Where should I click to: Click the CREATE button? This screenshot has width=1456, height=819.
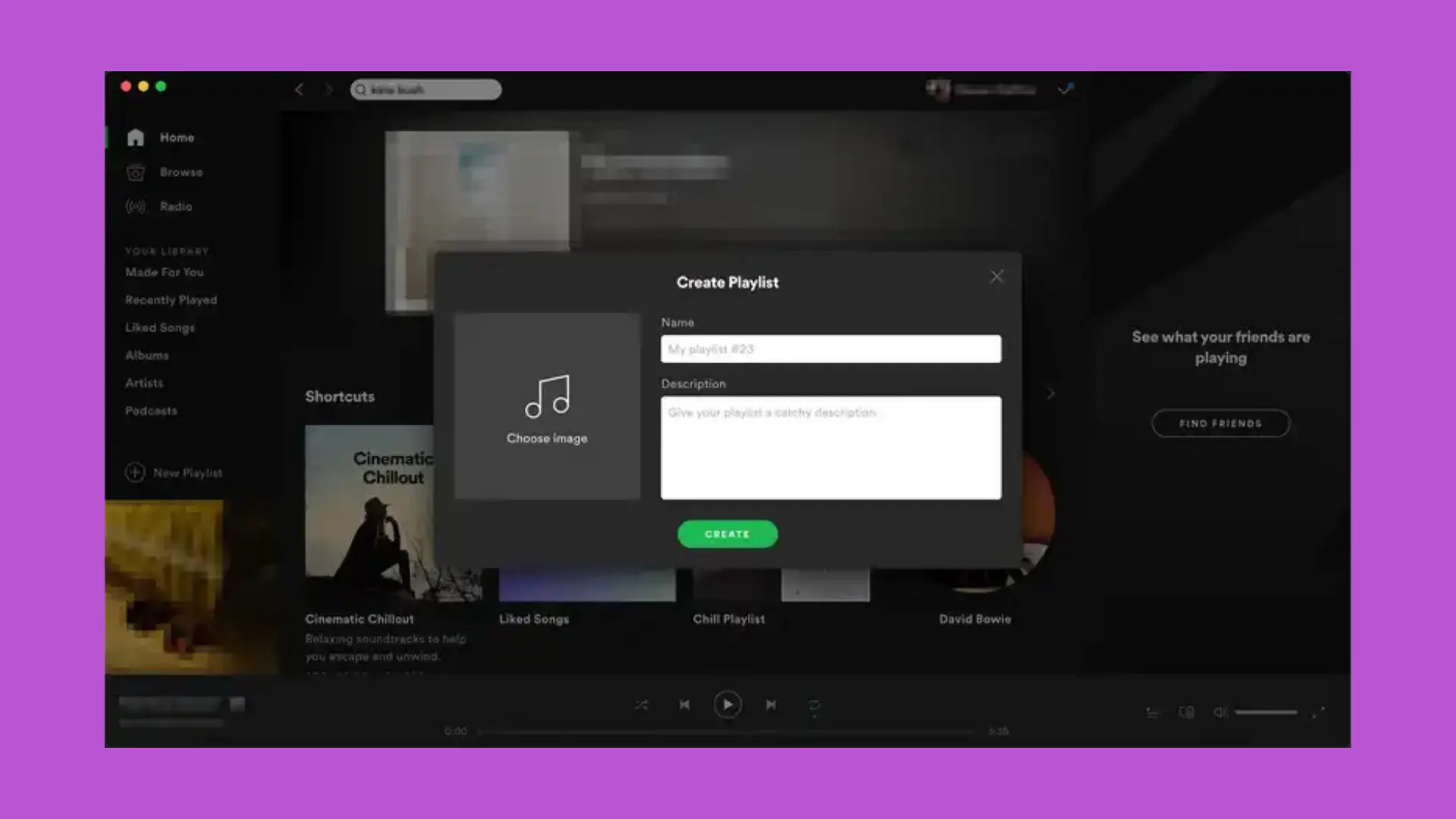pyautogui.click(x=727, y=534)
